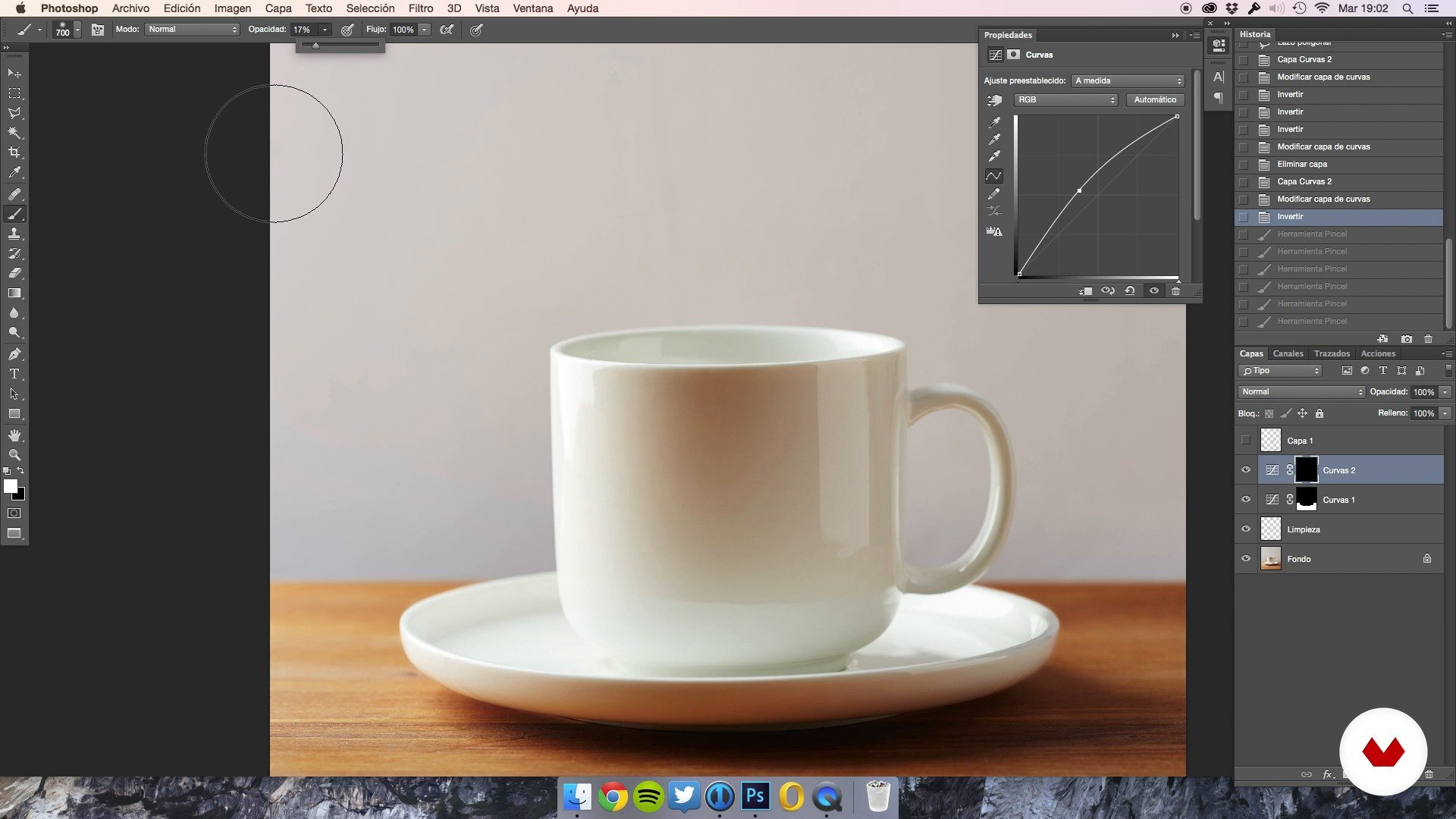Open the brush Modo dropdown

point(192,30)
